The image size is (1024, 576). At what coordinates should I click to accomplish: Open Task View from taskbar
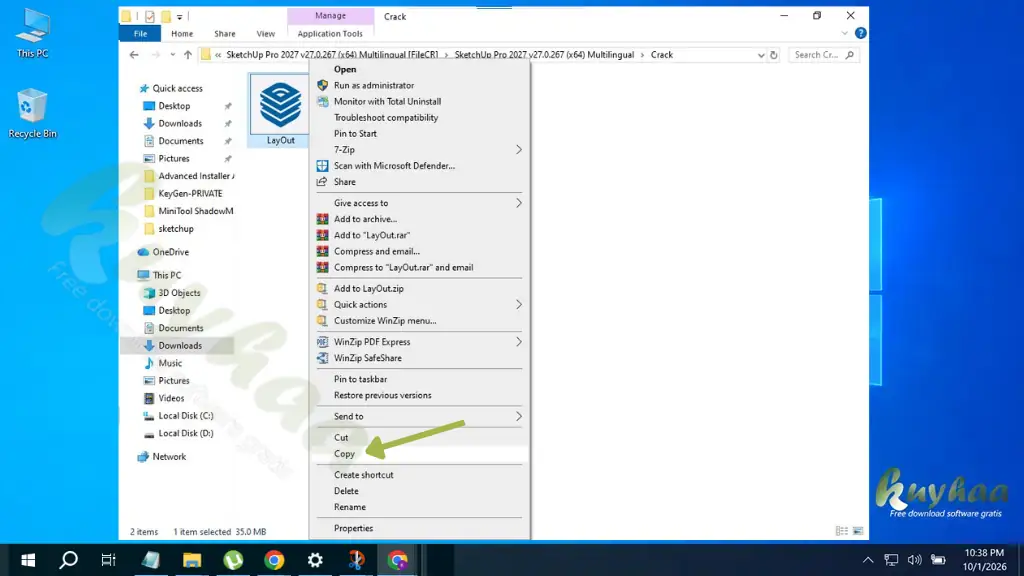pyautogui.click(x=108, y=560)
